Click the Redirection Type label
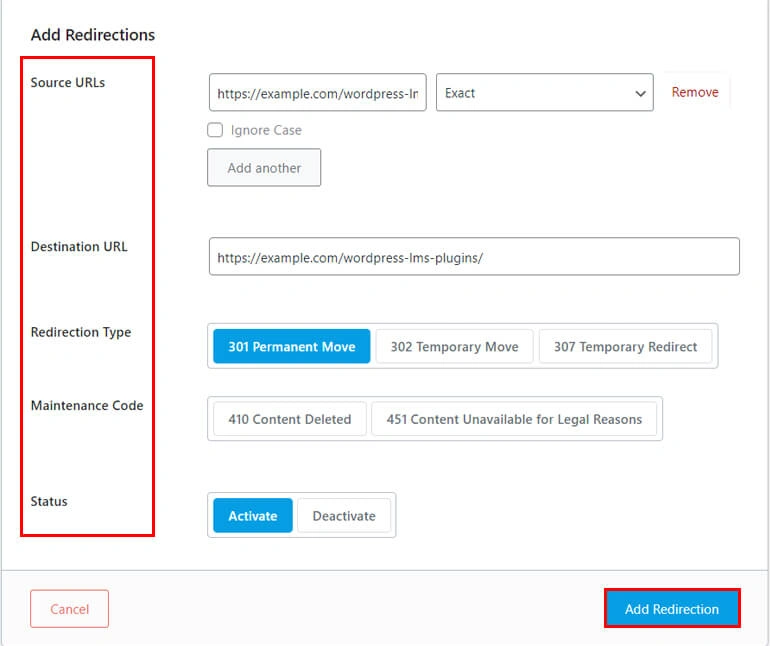The image size is (770, 646). [x=81, y=333]
